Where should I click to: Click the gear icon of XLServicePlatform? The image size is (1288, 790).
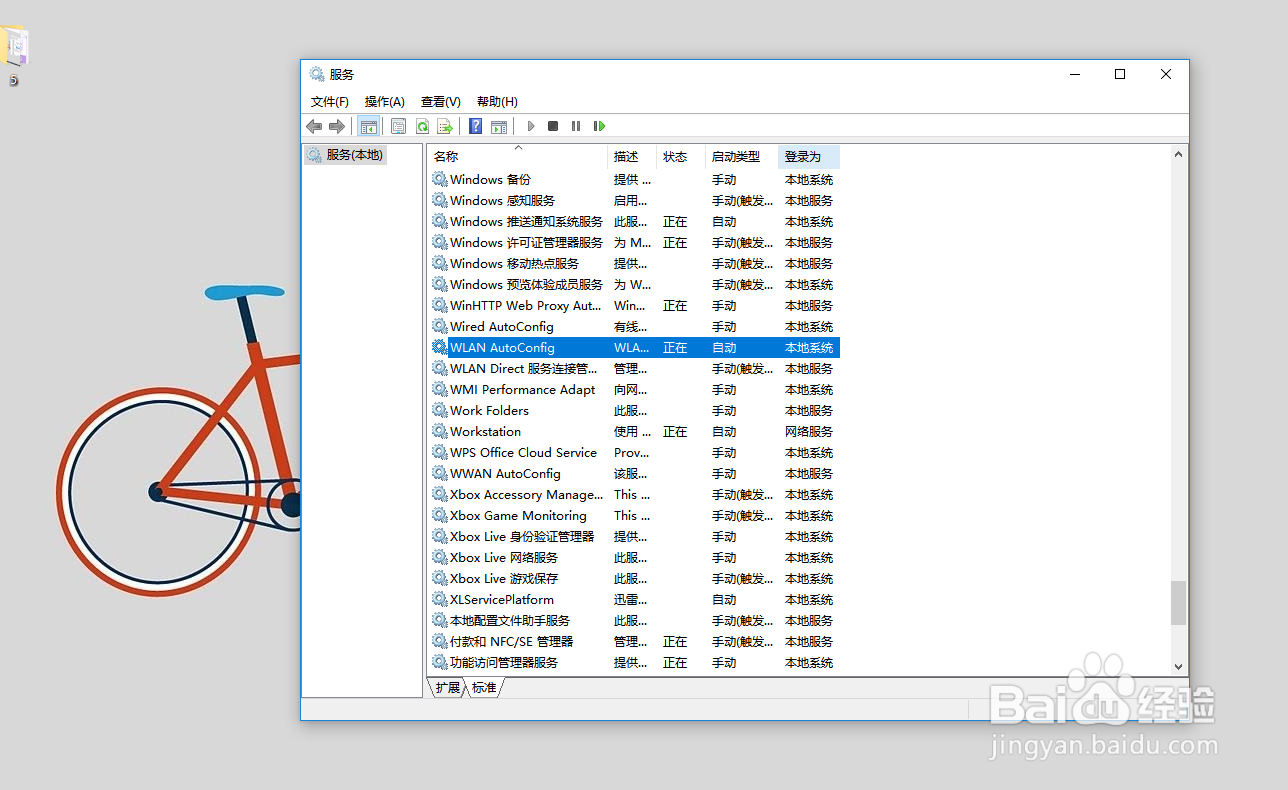point(439,599)
